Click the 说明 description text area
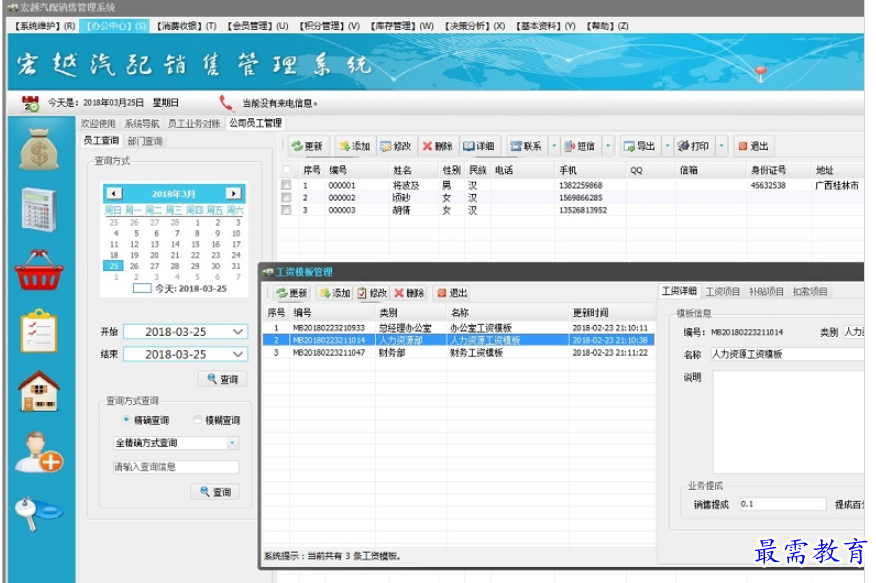The width and height of the screenshot is (876, 583). 789,422
